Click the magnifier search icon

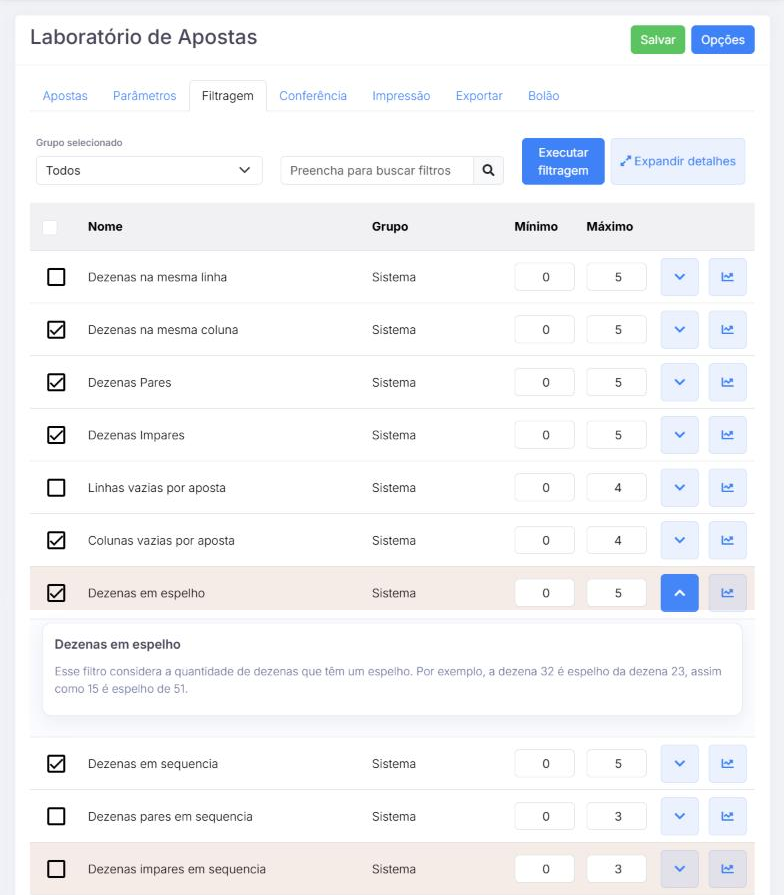pos(488,170)
